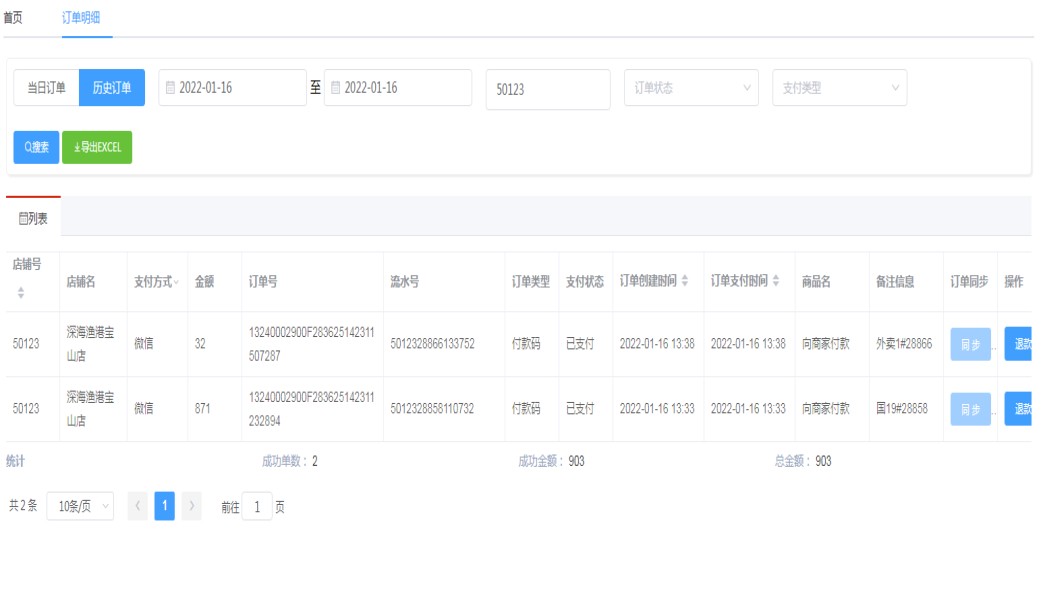Click the store number field containing 50123
This screenshot has width=1043, height=605.
pos(547,89)
